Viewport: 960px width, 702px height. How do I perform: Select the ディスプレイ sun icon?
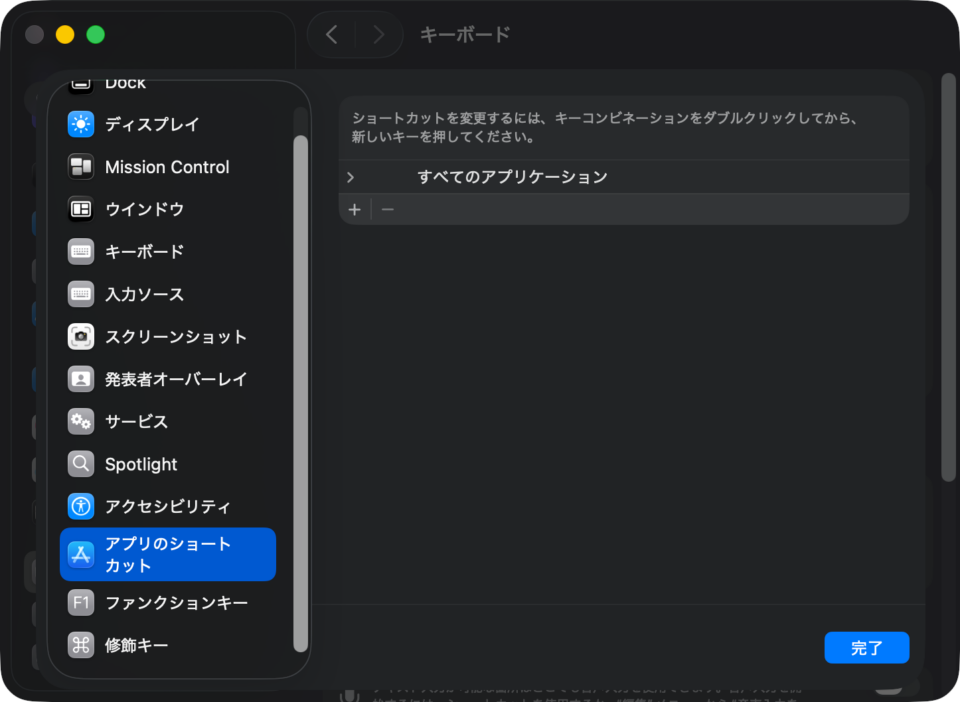81,124
